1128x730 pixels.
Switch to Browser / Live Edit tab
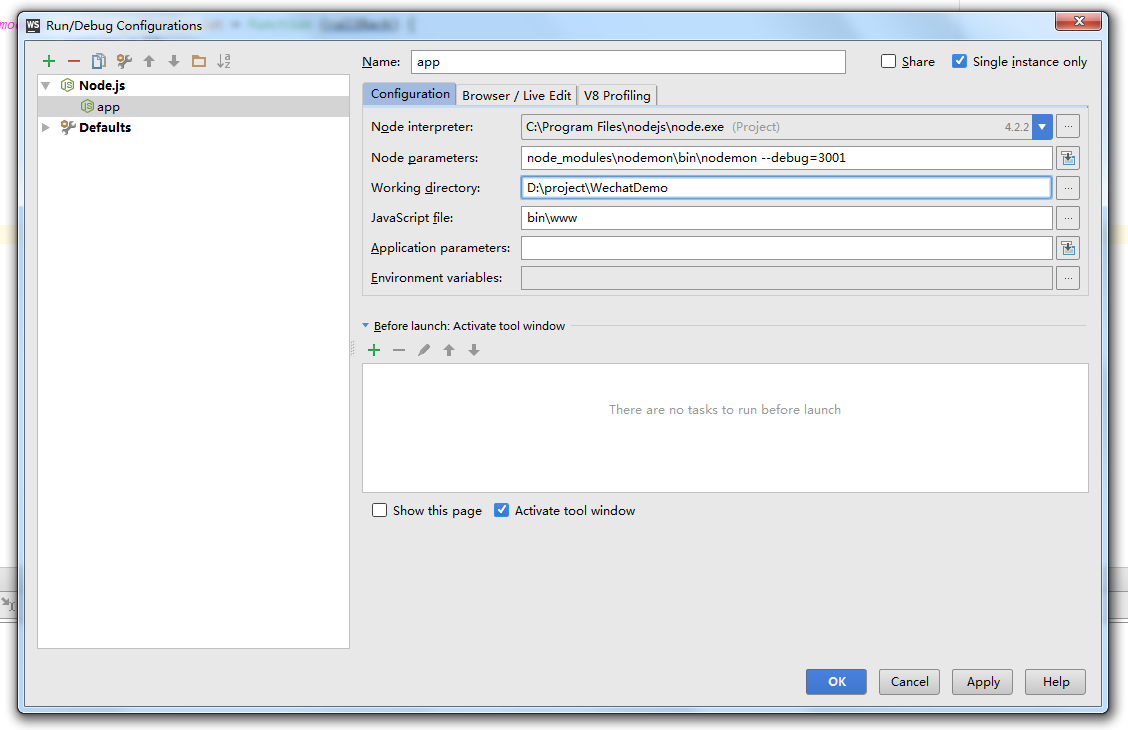[x=516, y=96]
